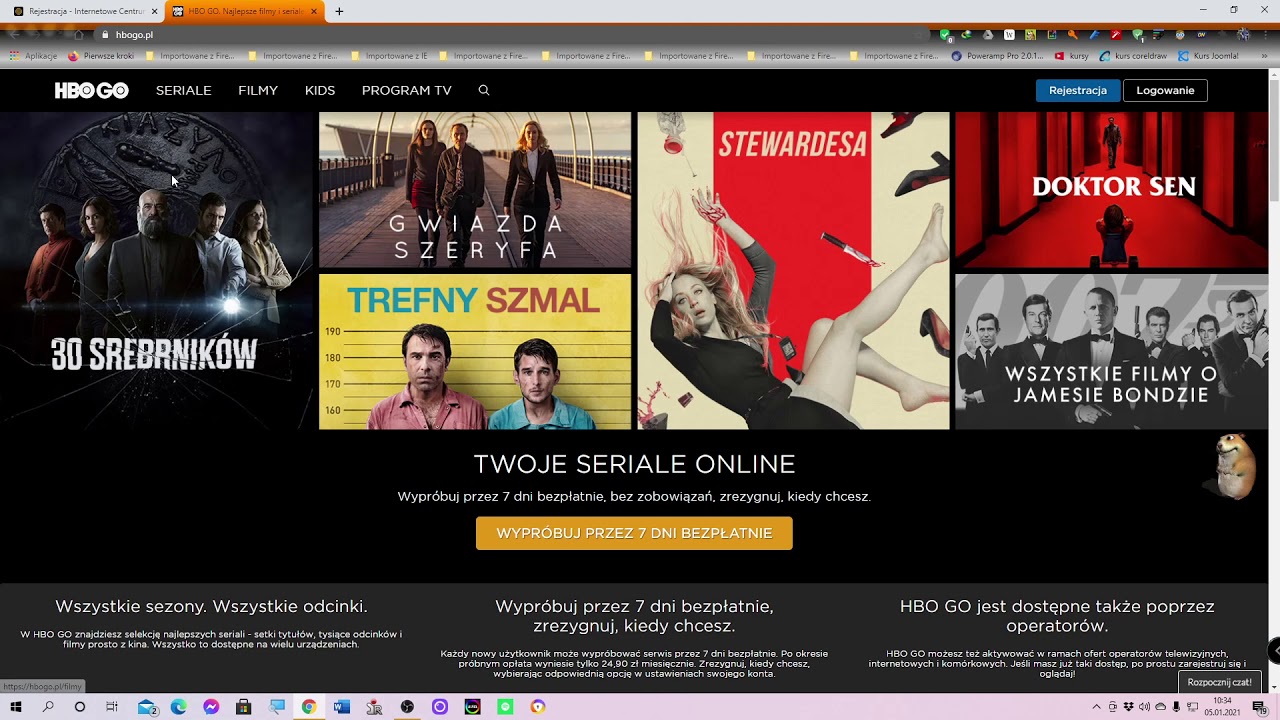Image resolution: width=1280 pixels, height=720 pixels.
Task: Click heading 'Wszystkie sezony. Wszystkie odcinki.'
Action: [x=211, y=606]
